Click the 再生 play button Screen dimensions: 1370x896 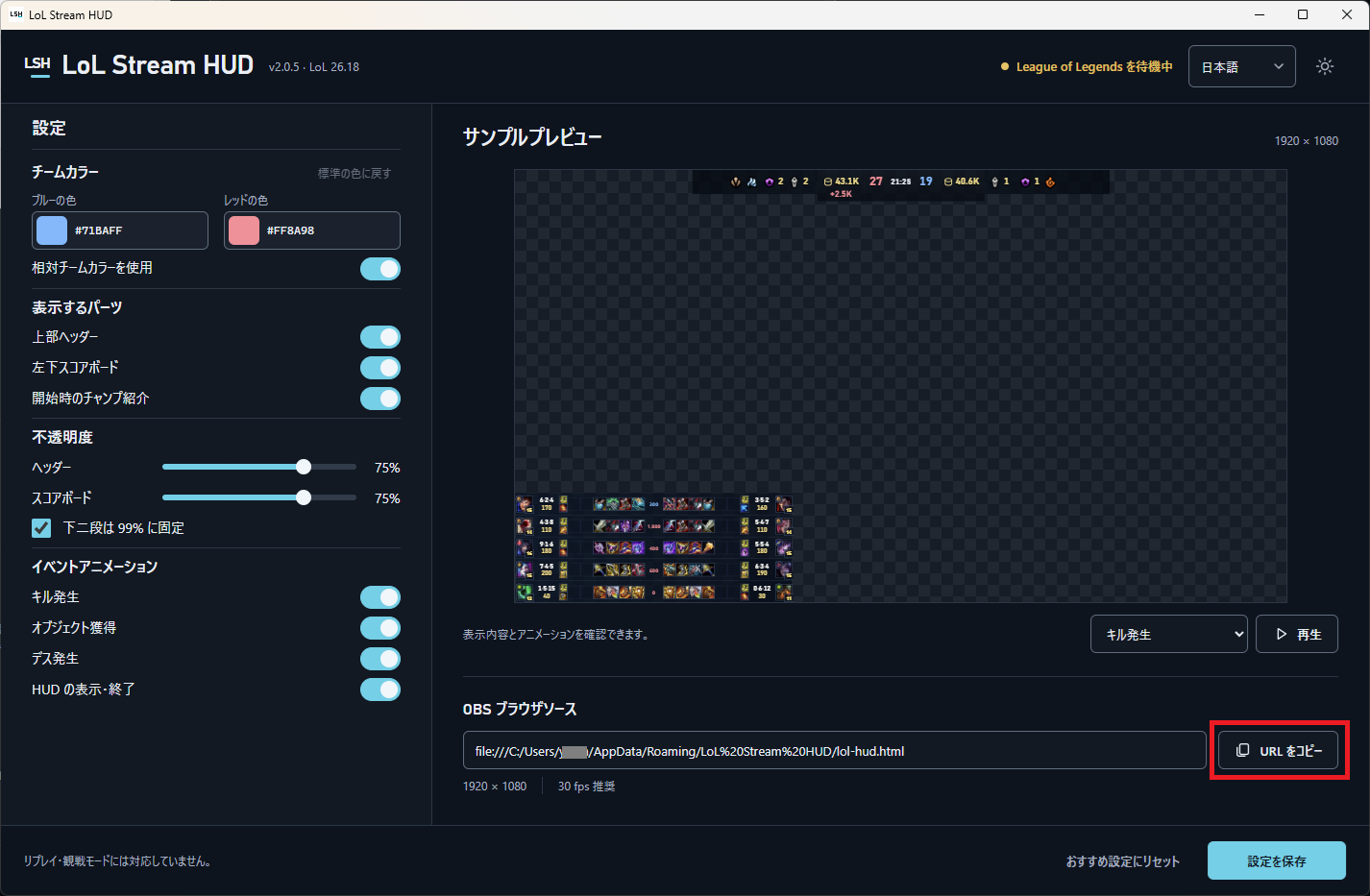1297,634
